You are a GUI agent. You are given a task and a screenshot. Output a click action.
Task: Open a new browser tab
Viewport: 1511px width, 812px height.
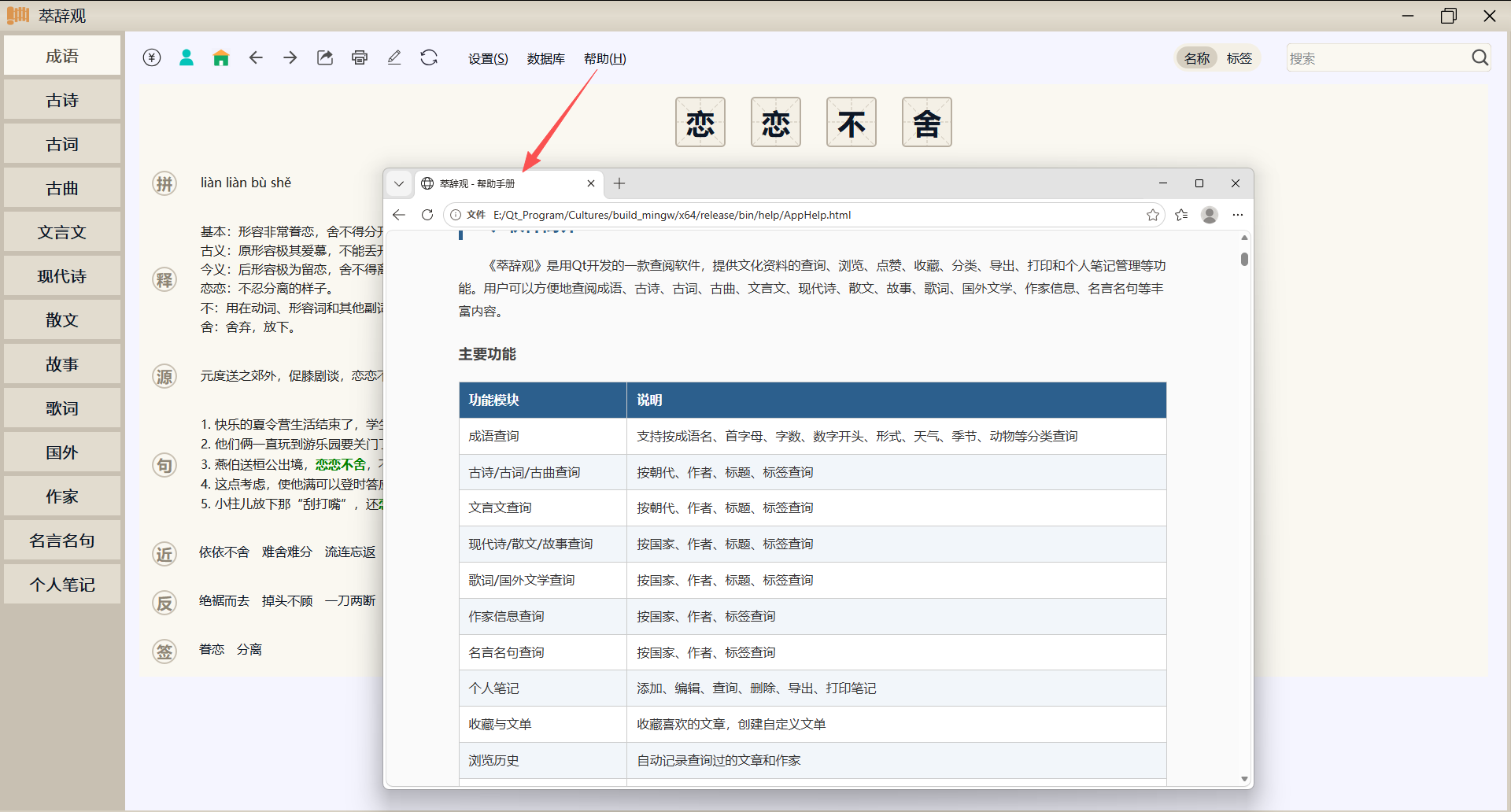point(619,183)
